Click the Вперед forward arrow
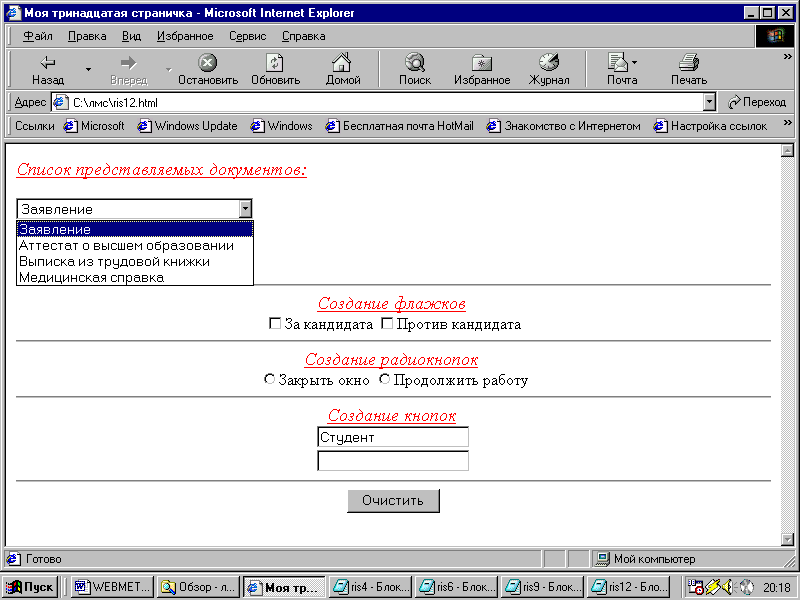 (129, 70)
